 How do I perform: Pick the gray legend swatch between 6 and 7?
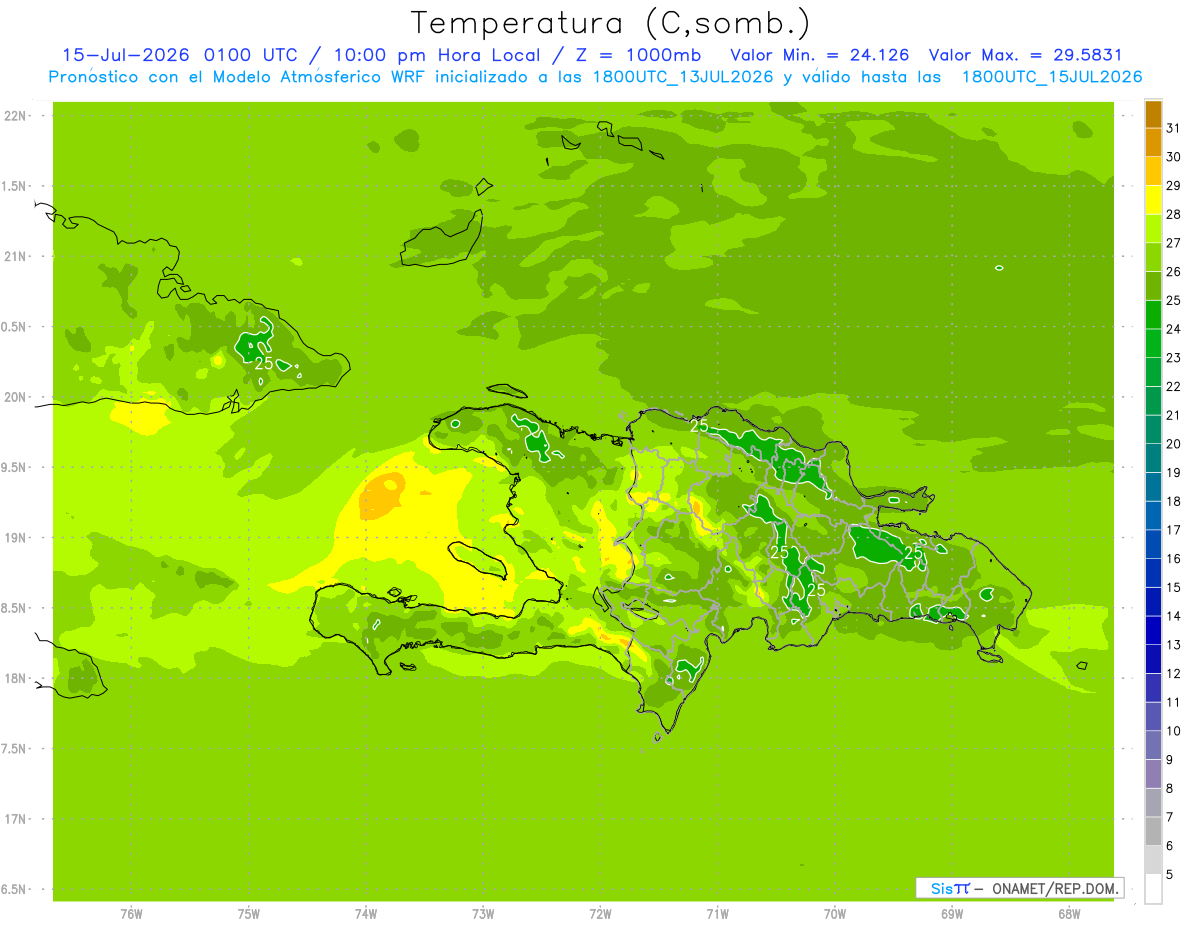coord(1153,831)
